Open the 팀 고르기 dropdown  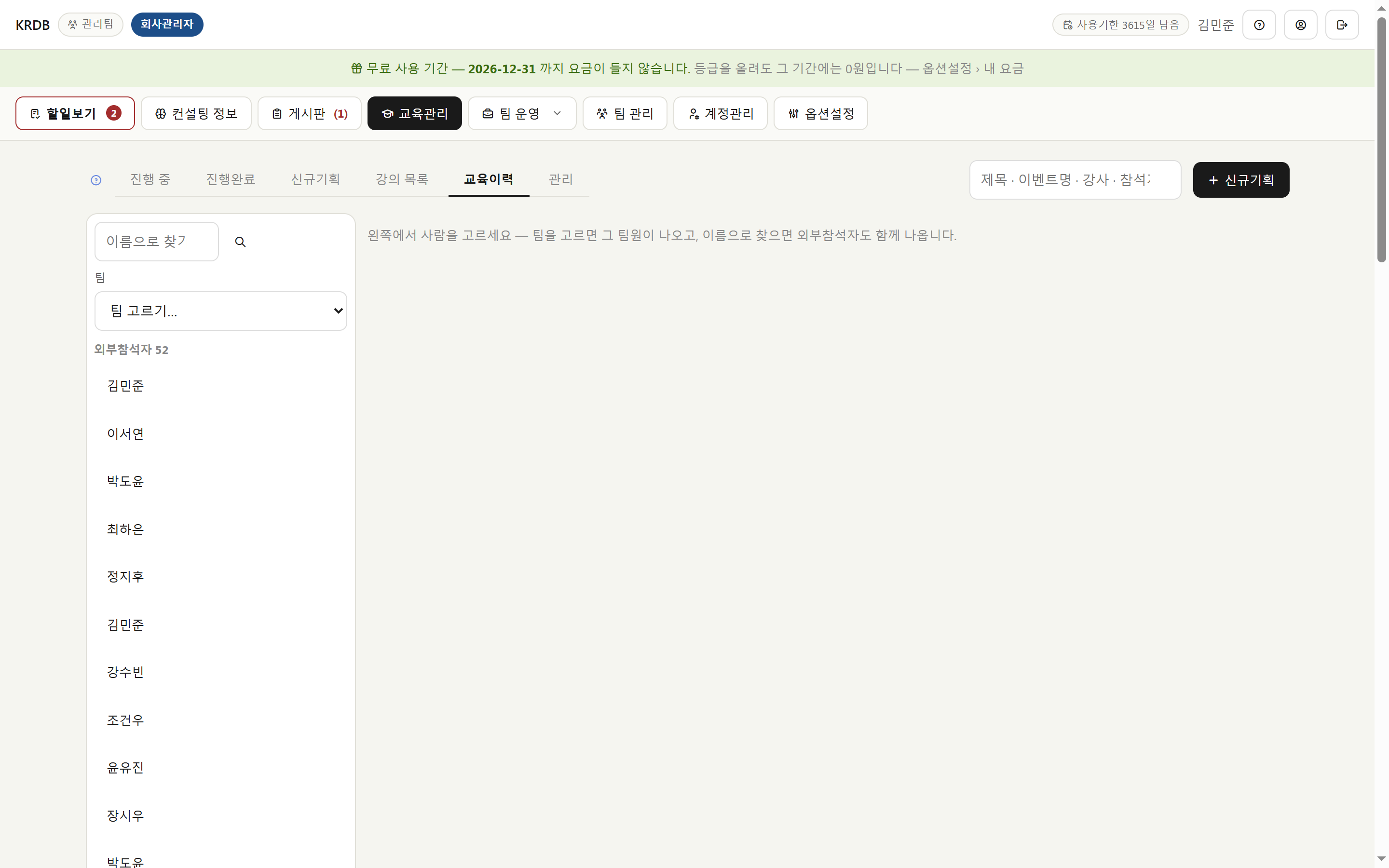(221, 311)
